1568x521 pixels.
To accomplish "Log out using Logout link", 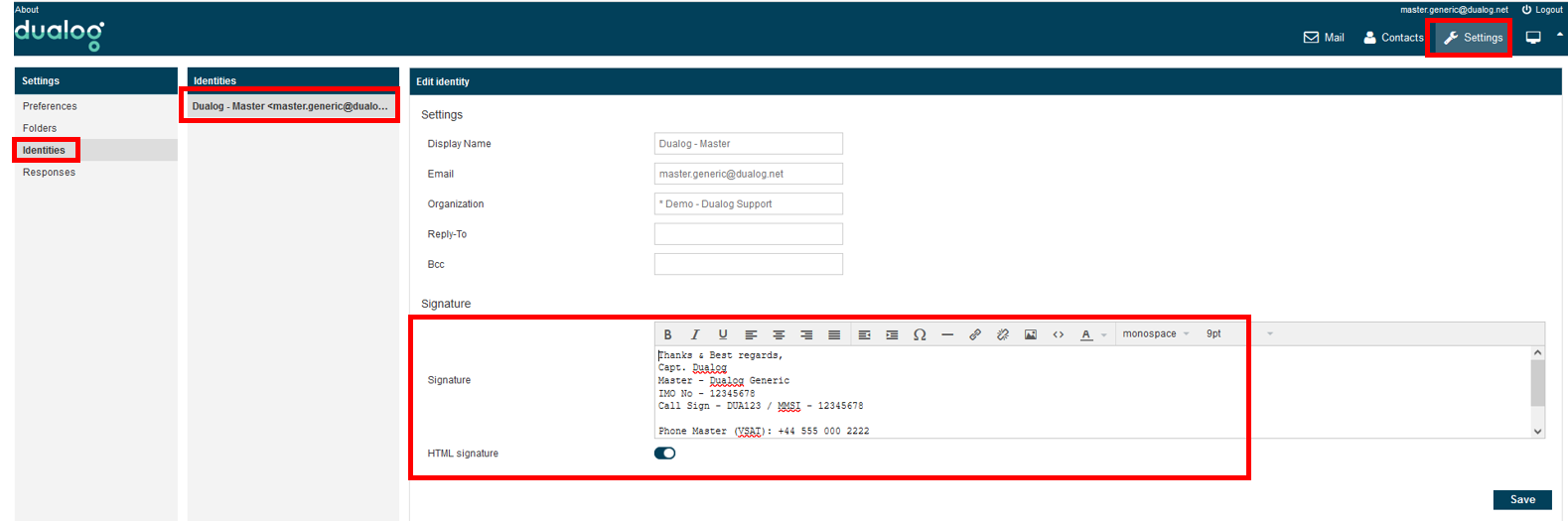I will pos(1542,10).
